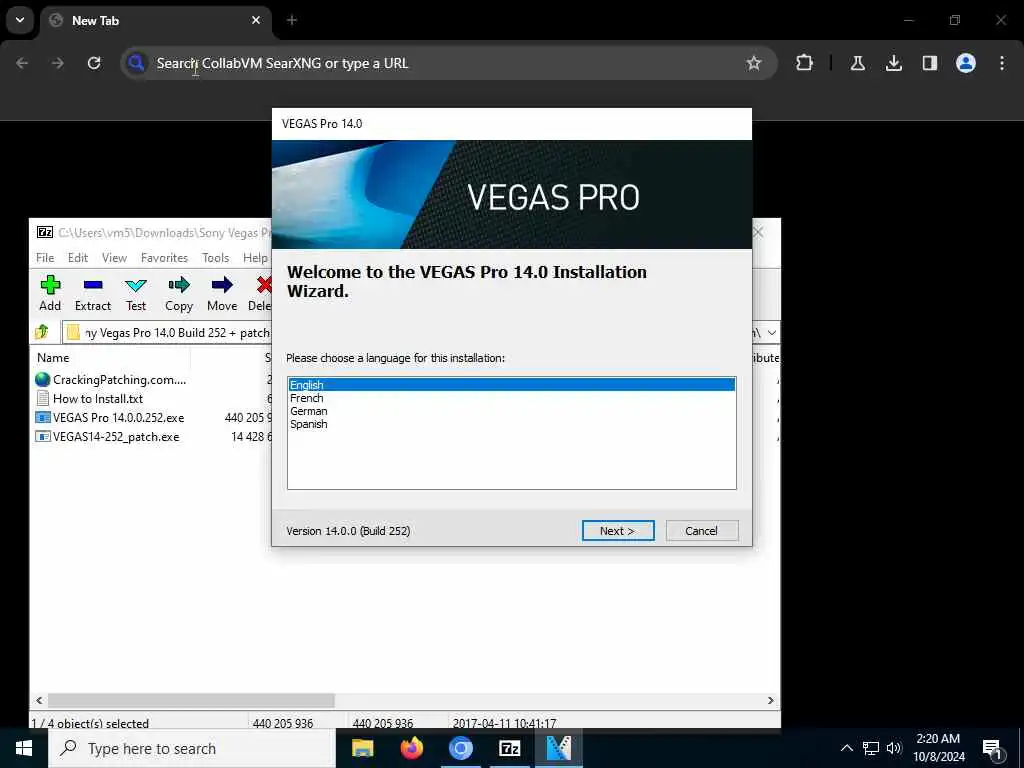Viewport: 1024px width, 768px height.
Task: Cancel the VEGAS Pro installation wizard
Action: click(702, 531)
